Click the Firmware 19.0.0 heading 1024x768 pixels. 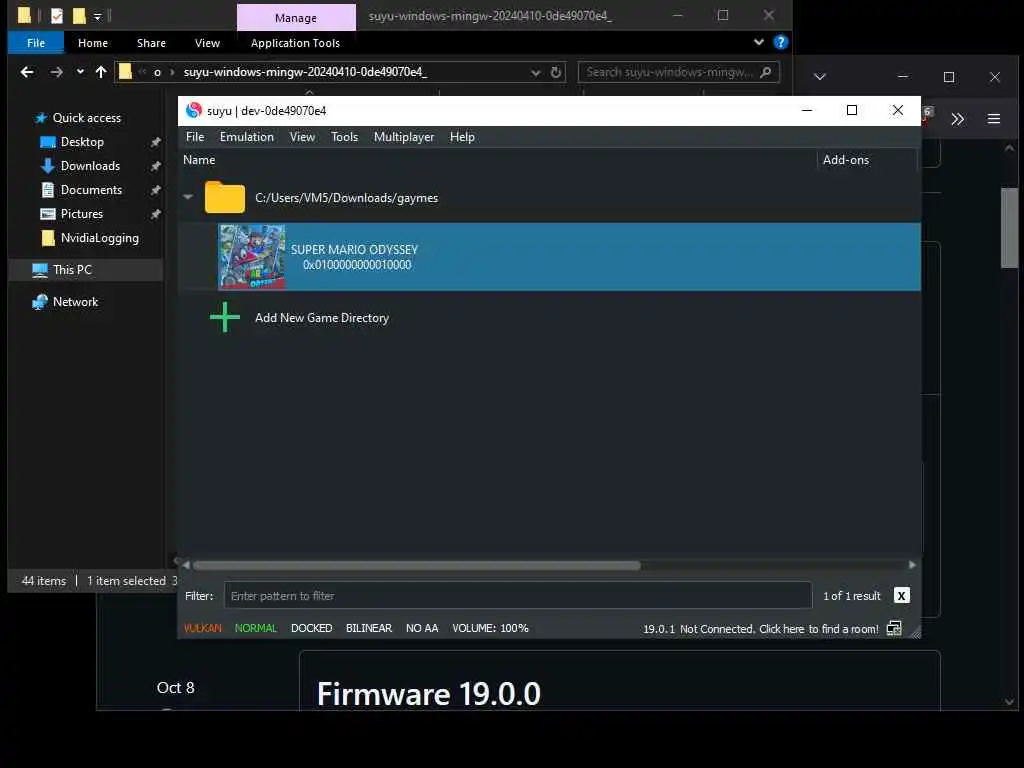[428, 694]
